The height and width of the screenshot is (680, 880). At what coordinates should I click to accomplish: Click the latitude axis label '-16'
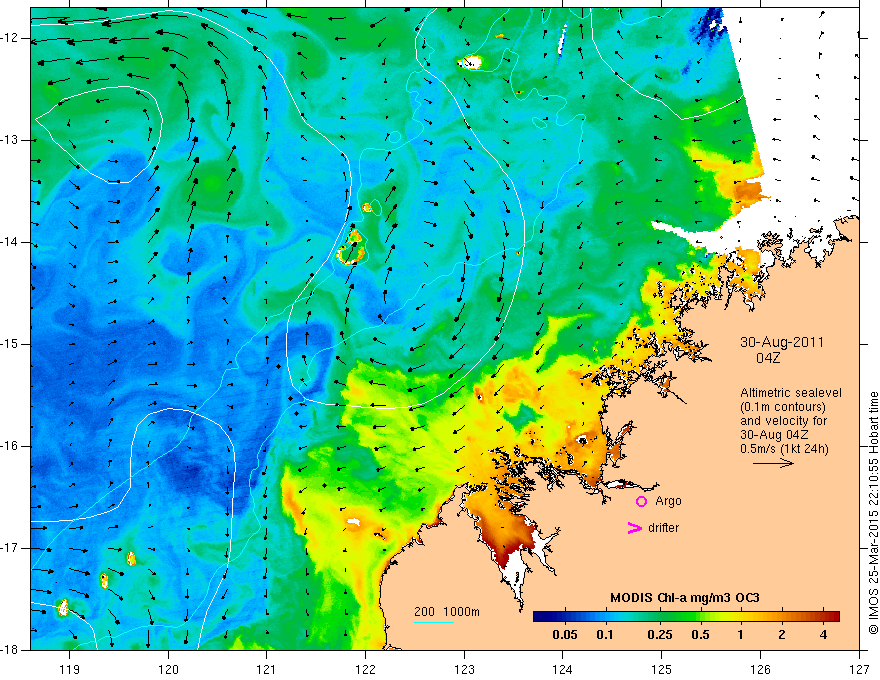pyautogui.click(x=11, y=447)
